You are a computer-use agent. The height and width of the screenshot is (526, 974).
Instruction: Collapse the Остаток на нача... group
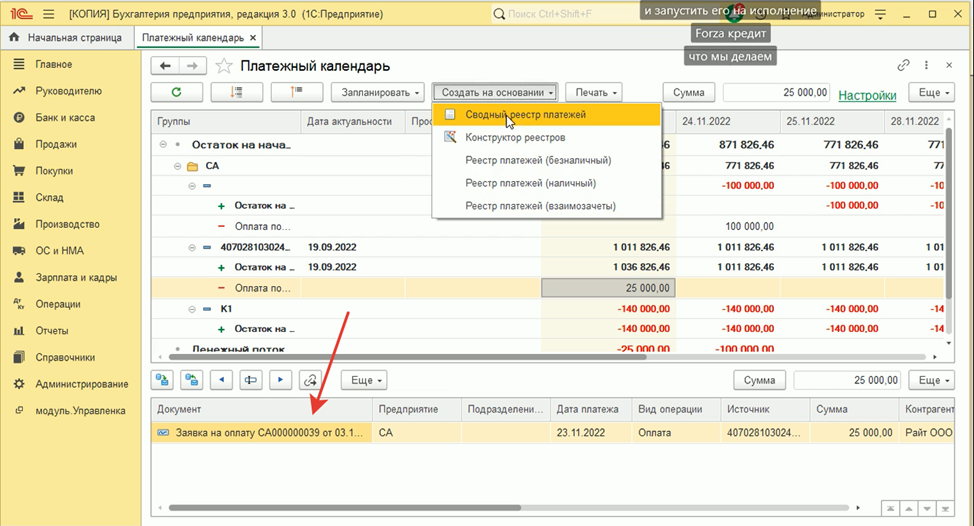[163, 145]
